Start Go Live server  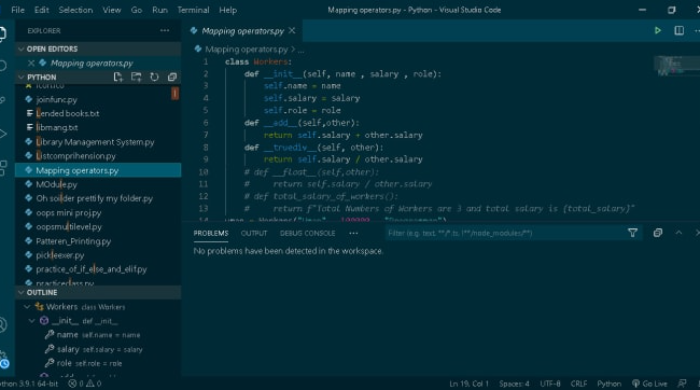650,383
